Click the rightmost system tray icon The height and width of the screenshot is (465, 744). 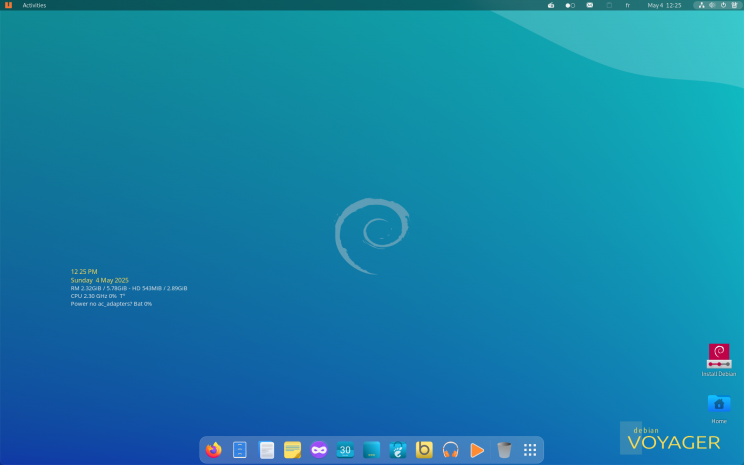point(735,5)
